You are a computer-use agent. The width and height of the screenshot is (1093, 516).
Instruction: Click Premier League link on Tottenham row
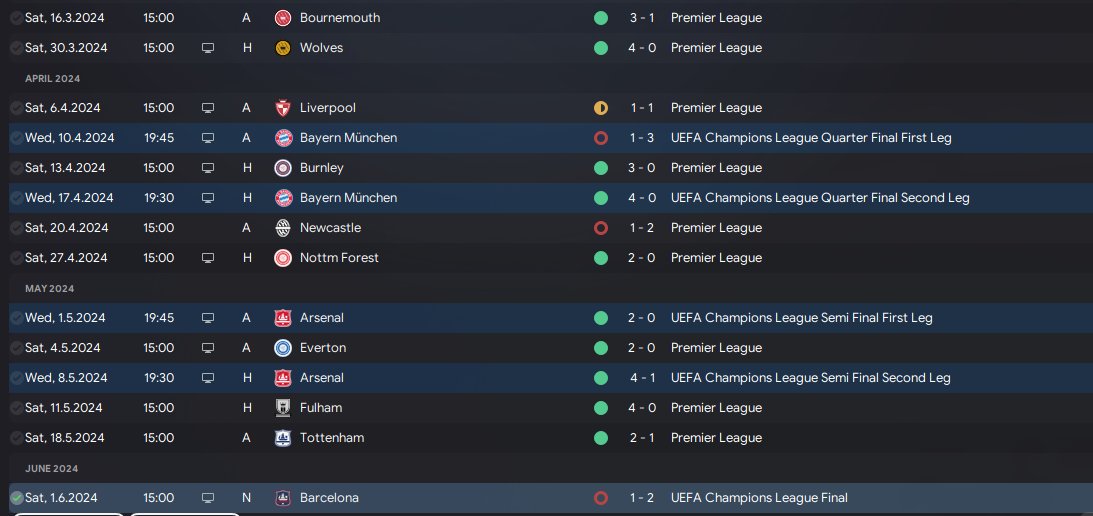pyautogui.click(x=716, y=438)
